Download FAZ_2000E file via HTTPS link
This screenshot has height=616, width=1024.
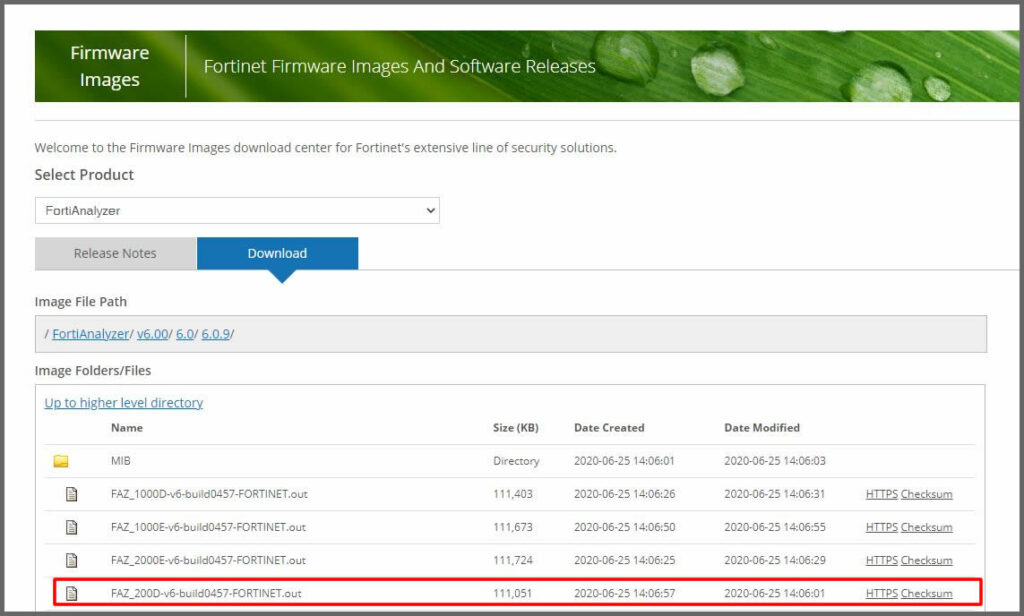(882, 560)
